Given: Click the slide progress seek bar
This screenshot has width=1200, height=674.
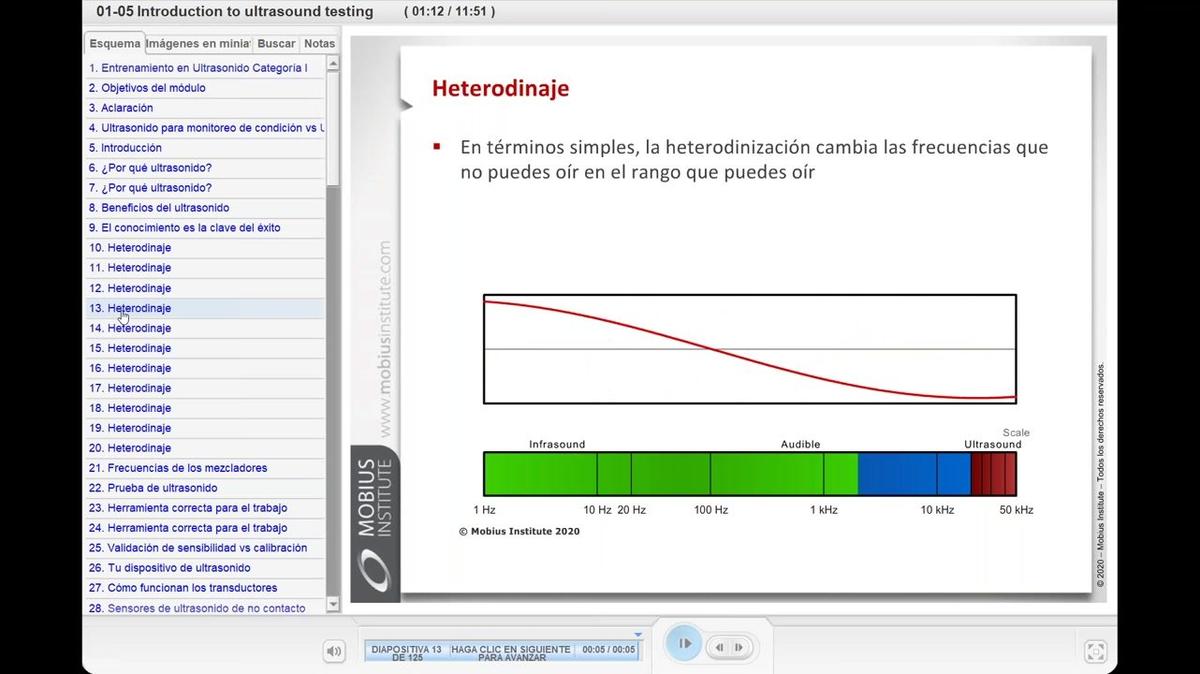Looking at the screenshot, I should pyautogui.click(x=502, y=651).
